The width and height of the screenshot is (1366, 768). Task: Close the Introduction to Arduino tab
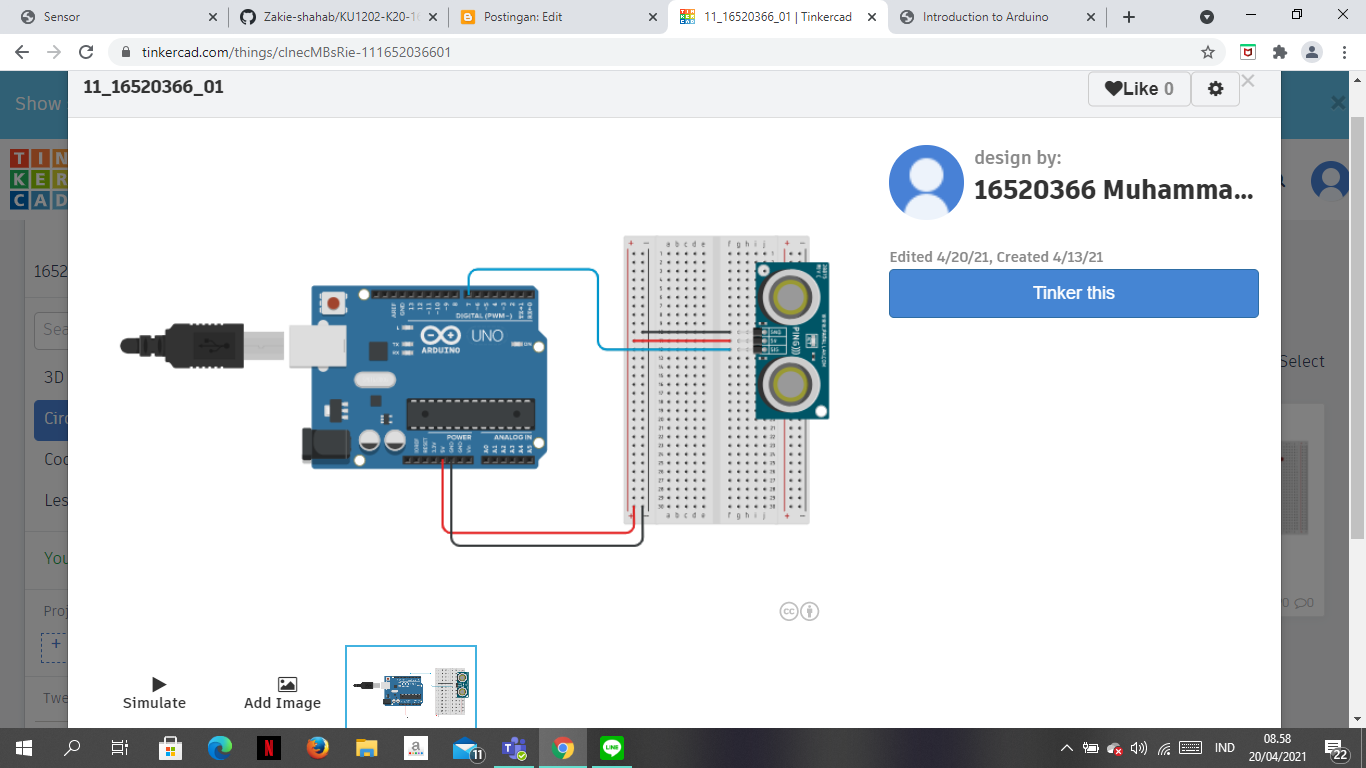[1091, 17]
